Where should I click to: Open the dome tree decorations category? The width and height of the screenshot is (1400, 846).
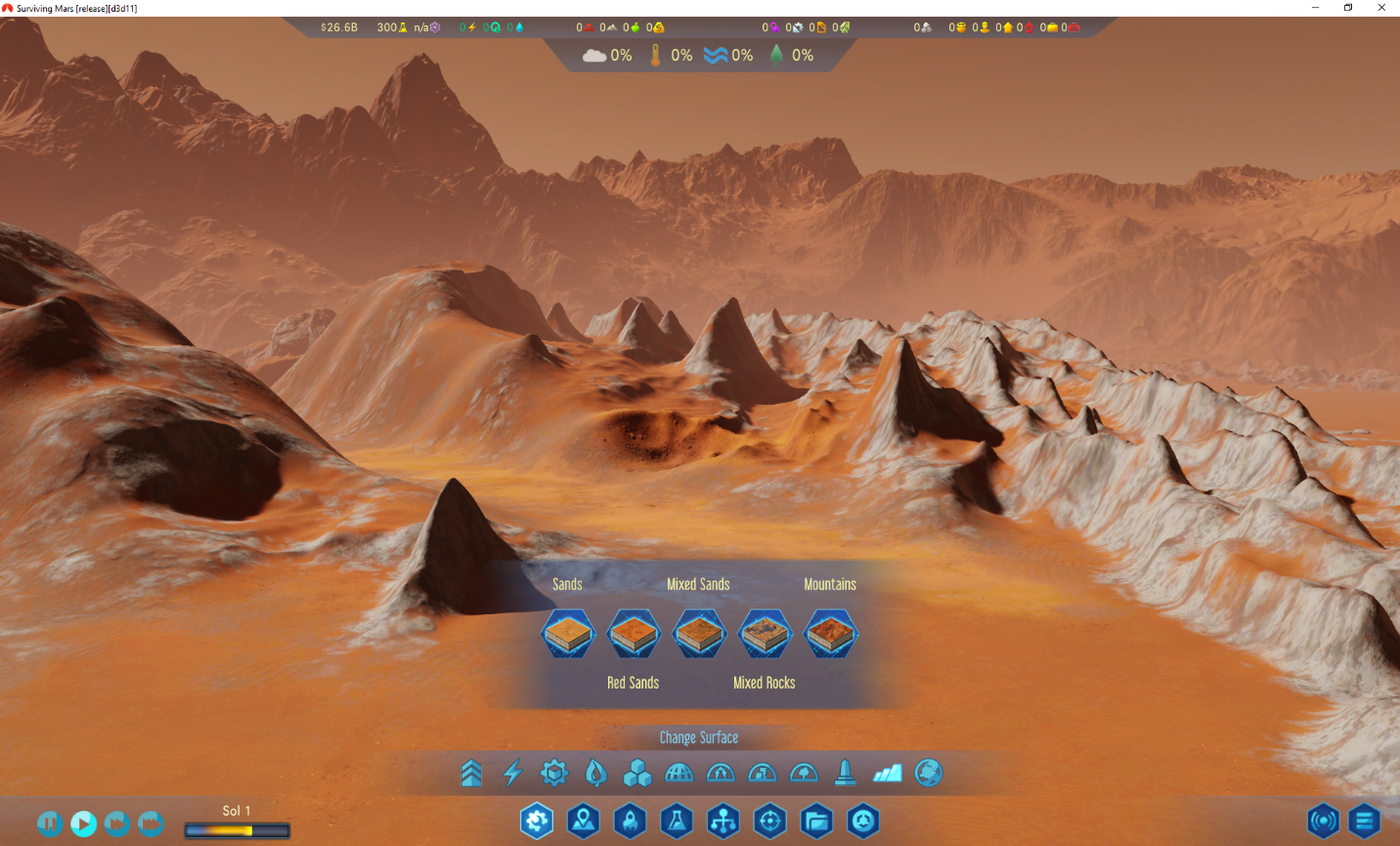pos(804,773)
